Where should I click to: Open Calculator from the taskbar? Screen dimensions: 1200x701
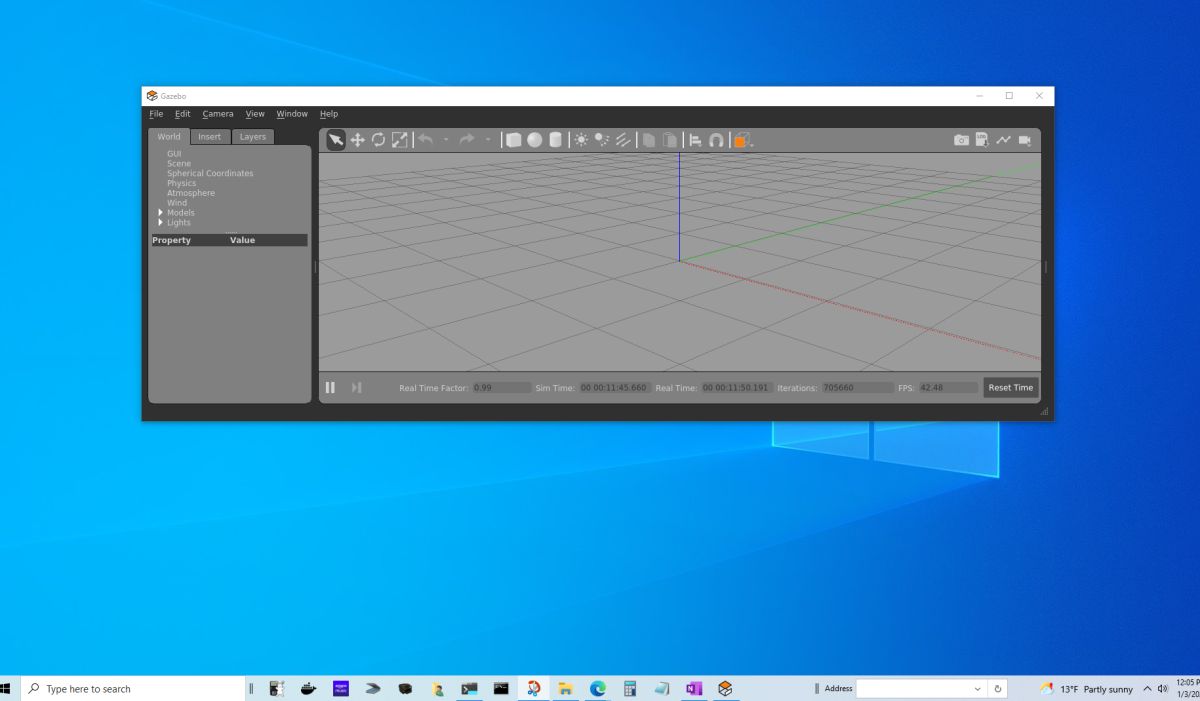629,689
